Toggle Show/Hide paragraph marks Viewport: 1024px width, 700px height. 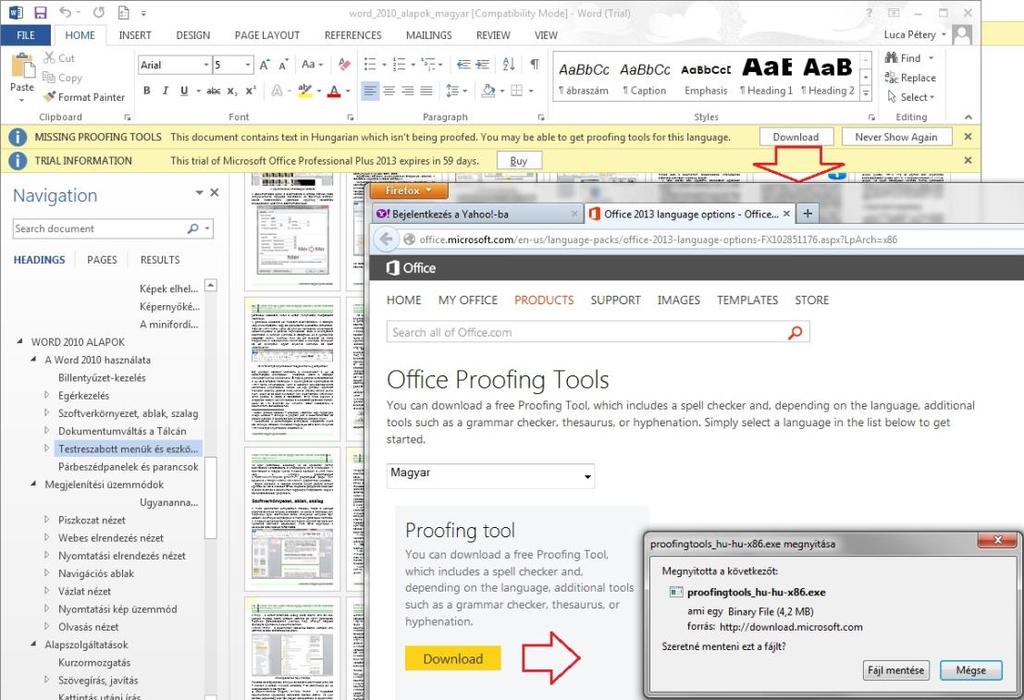pos(535,64)
